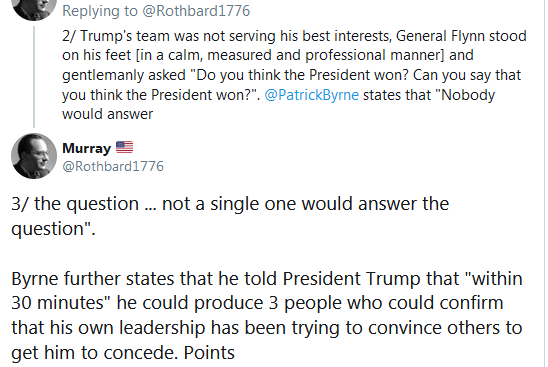Click the partially visible avatar at top
This screenshot has height=367, width=548.
click(x=34, y=10)
